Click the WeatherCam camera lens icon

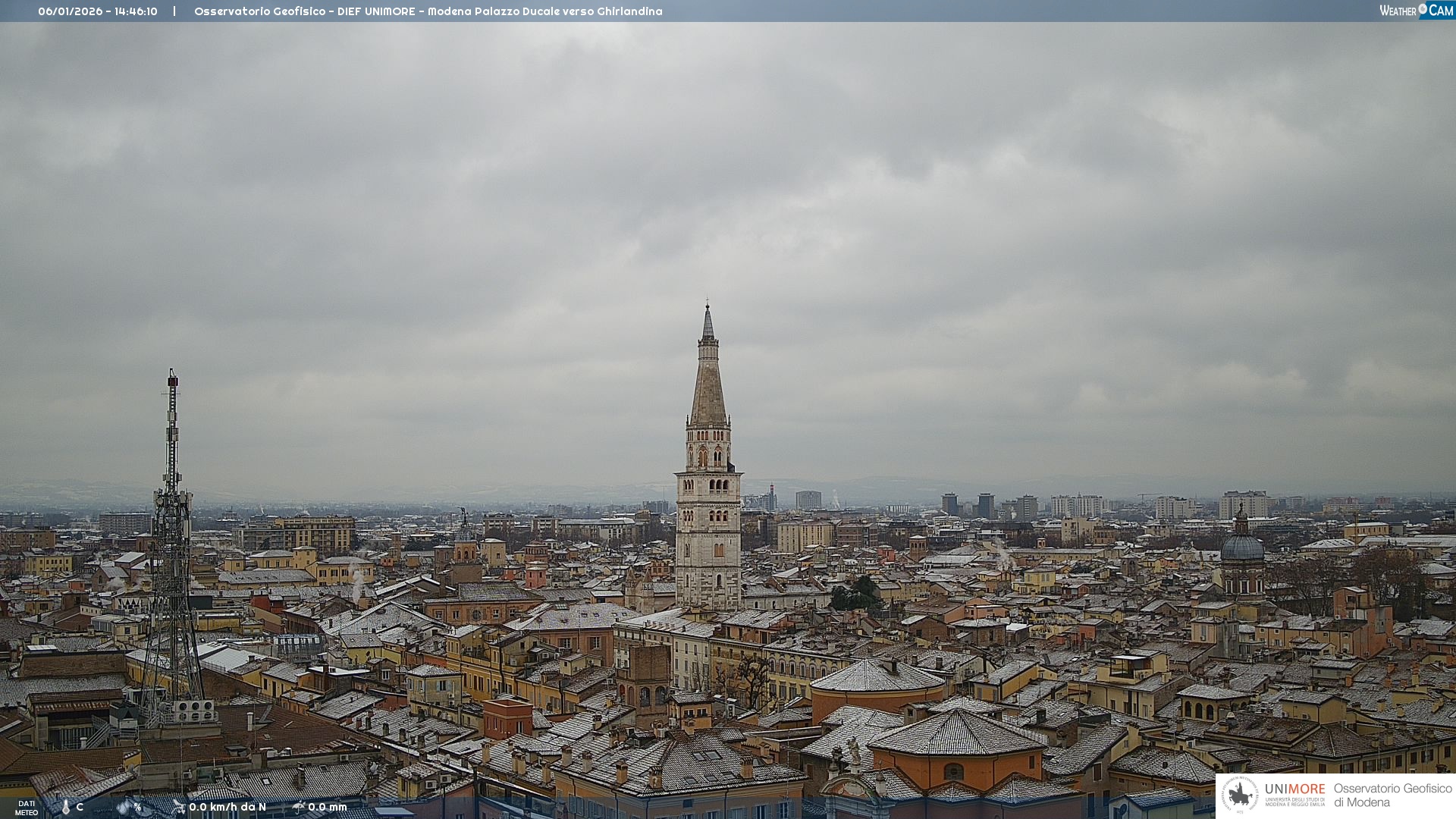point(1423,9)
